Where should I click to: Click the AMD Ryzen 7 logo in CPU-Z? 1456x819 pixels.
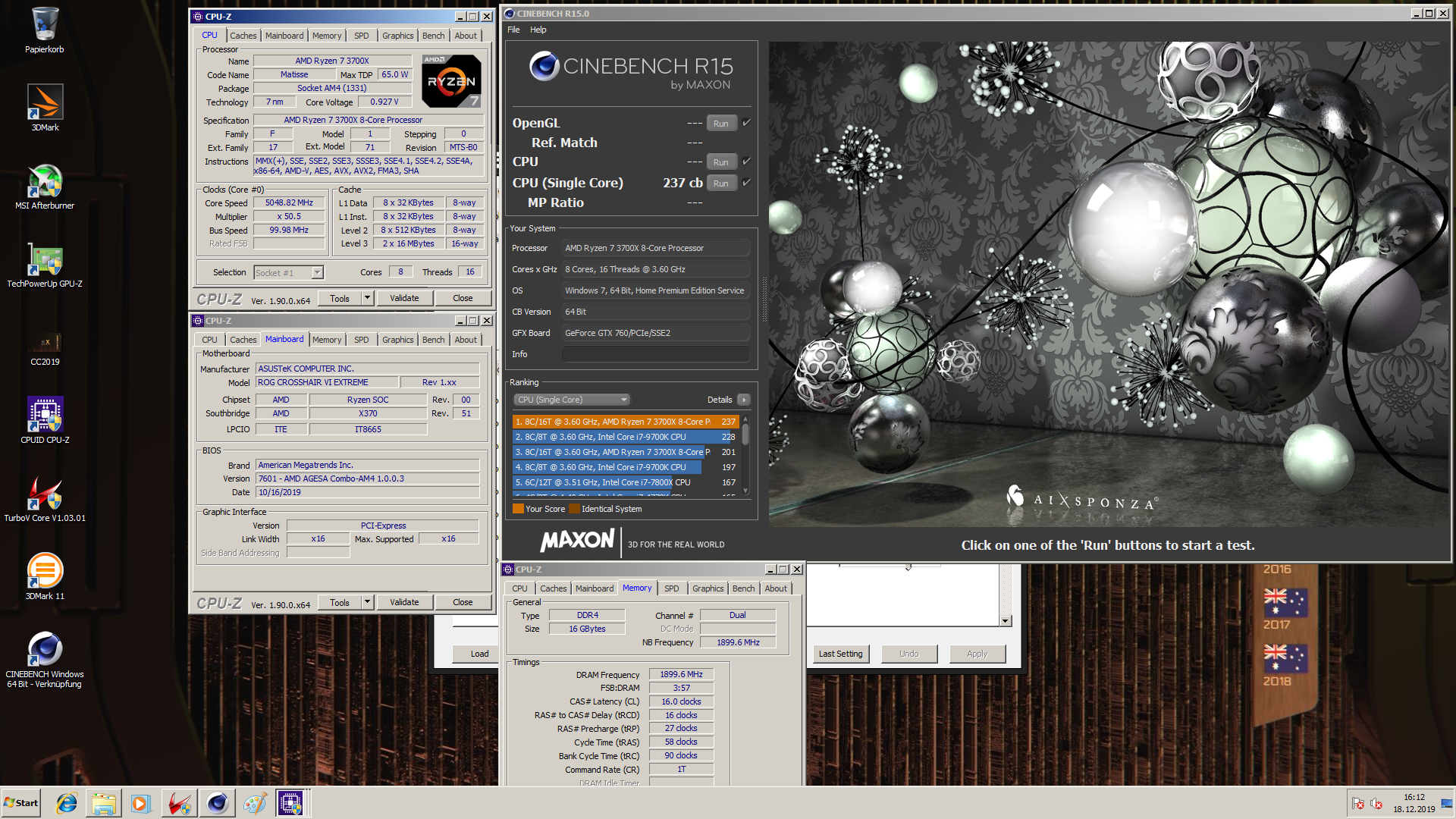click(x=451, y=80)
